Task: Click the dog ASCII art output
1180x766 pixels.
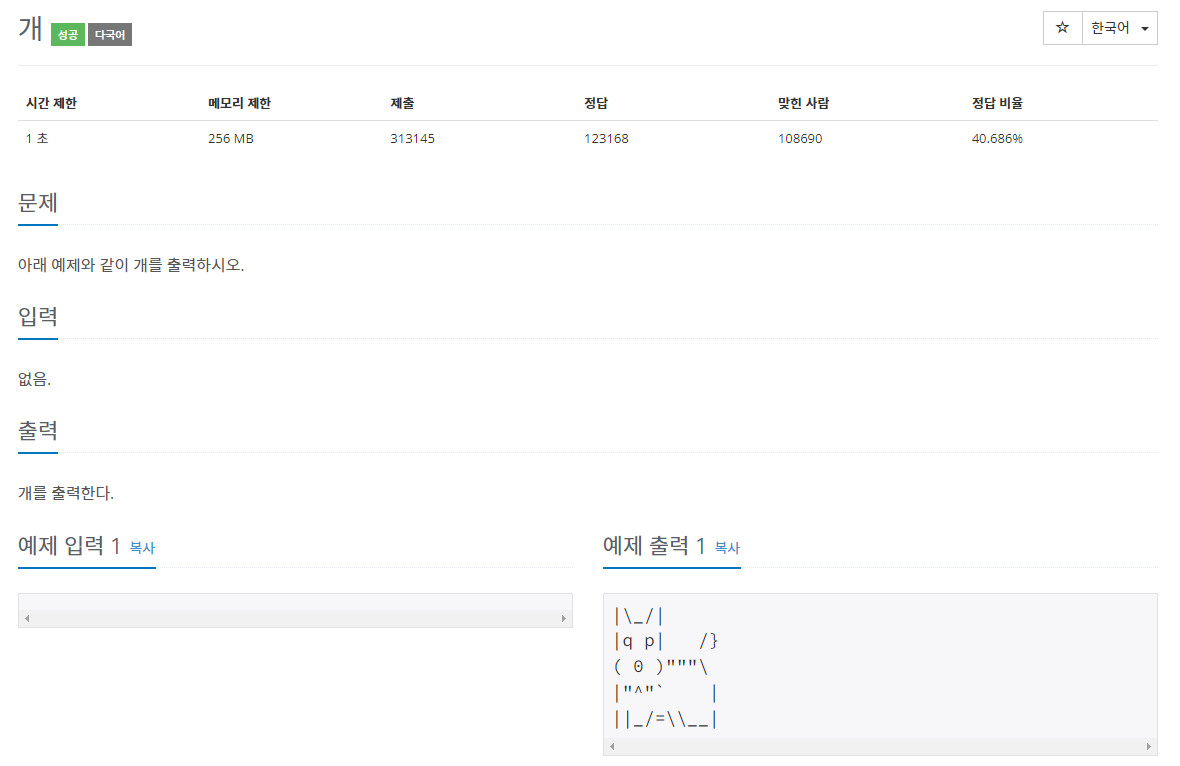Action: click(x=665, y=667)
